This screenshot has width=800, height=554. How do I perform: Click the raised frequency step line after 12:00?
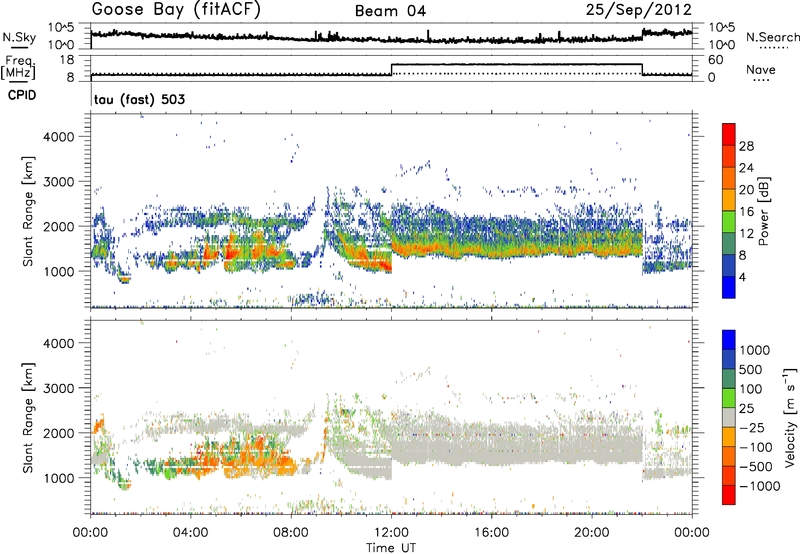coord(516,64)
